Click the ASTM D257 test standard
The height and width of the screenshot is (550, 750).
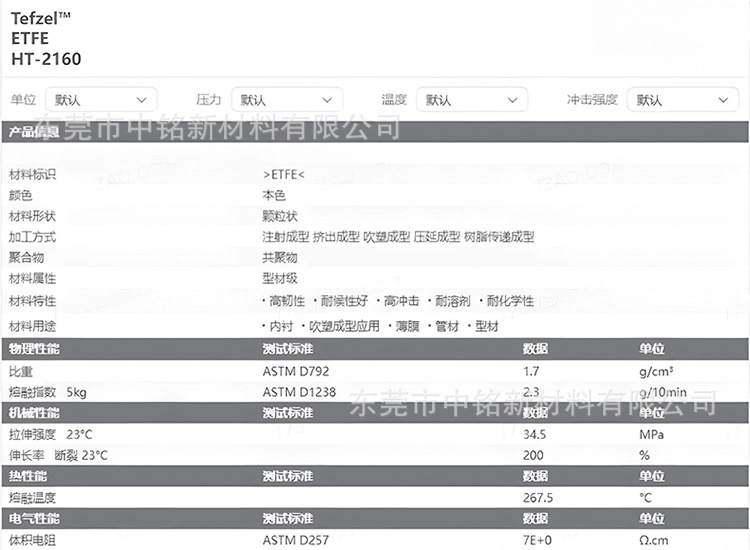[x=296, y=541]
